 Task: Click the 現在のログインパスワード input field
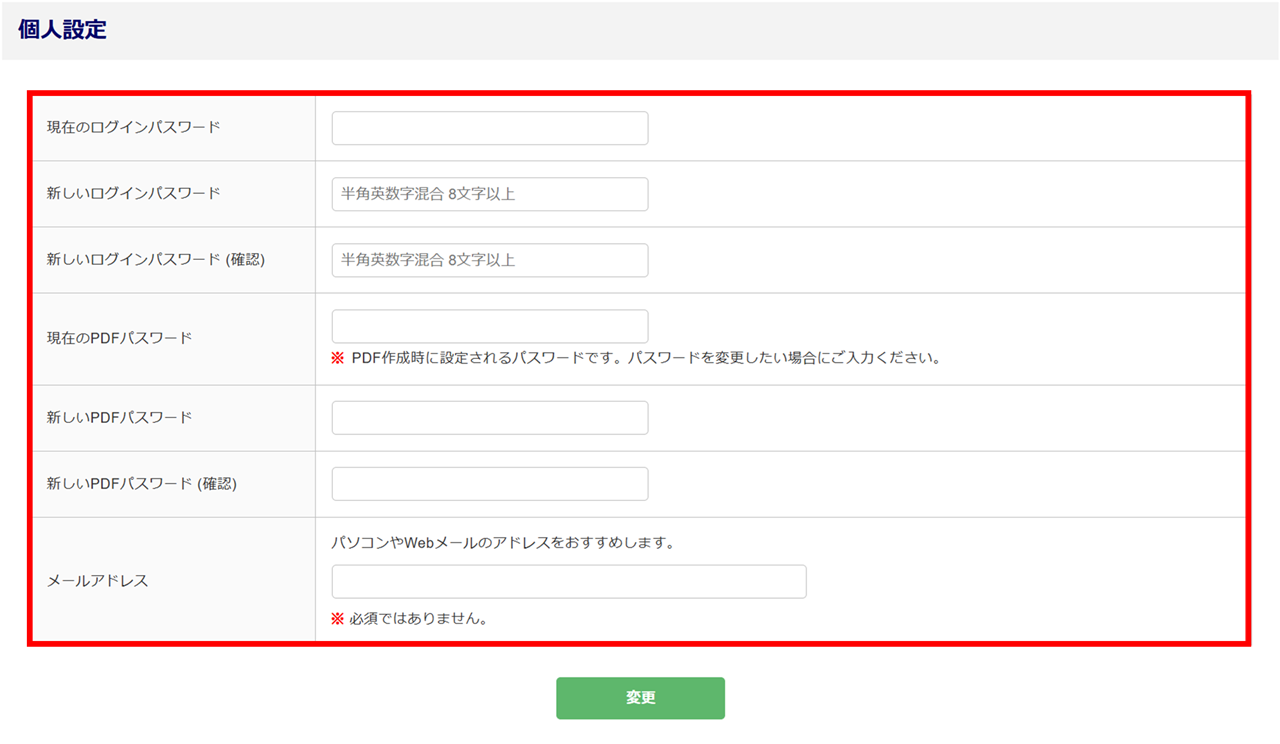[x=489, y=128]
